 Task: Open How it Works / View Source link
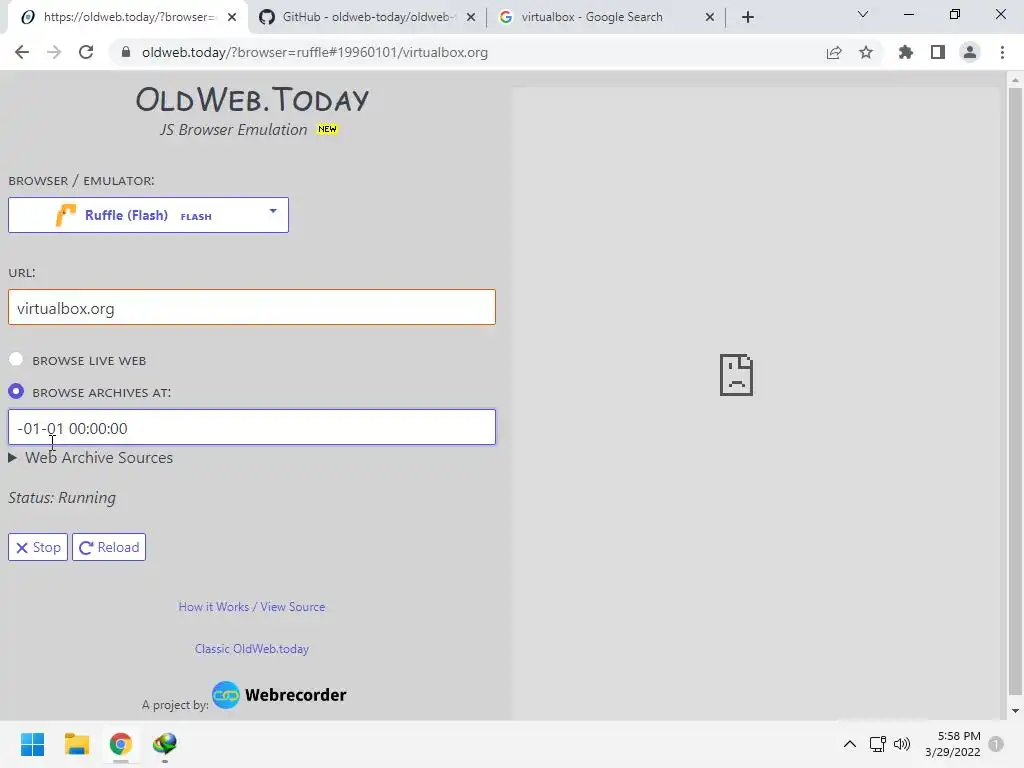click(x=252, y=607)
